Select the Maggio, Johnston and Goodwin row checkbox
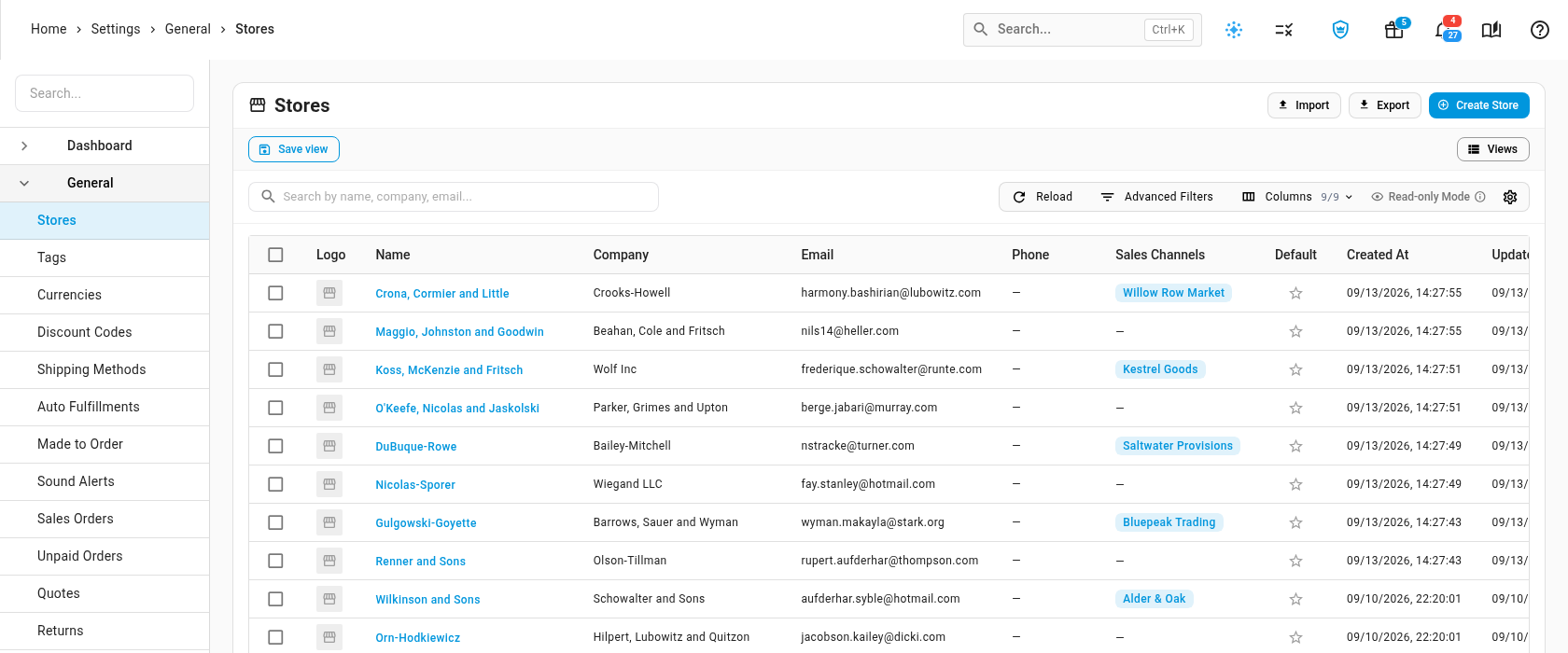Image resolution: width=1568 pixels, height=653 pixels. (x=275, y=331)
